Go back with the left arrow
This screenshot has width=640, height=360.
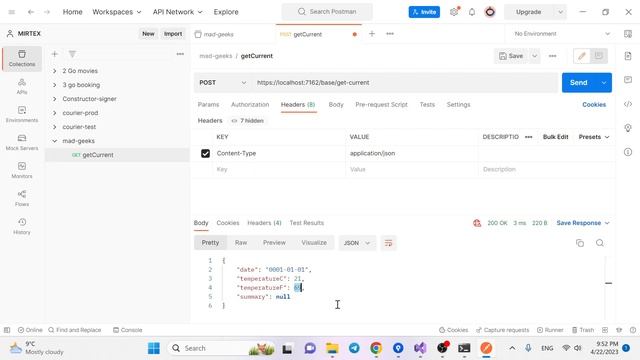31,12
